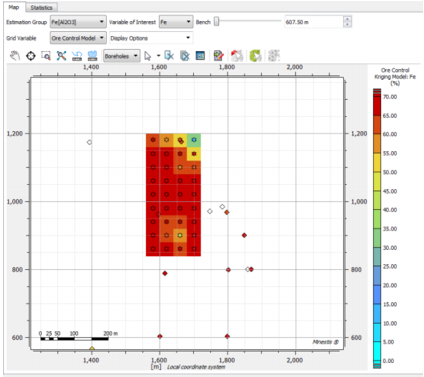Click the zoom extents arrows icon
This screenshot has width=424, height=377.
coord(61,56)
